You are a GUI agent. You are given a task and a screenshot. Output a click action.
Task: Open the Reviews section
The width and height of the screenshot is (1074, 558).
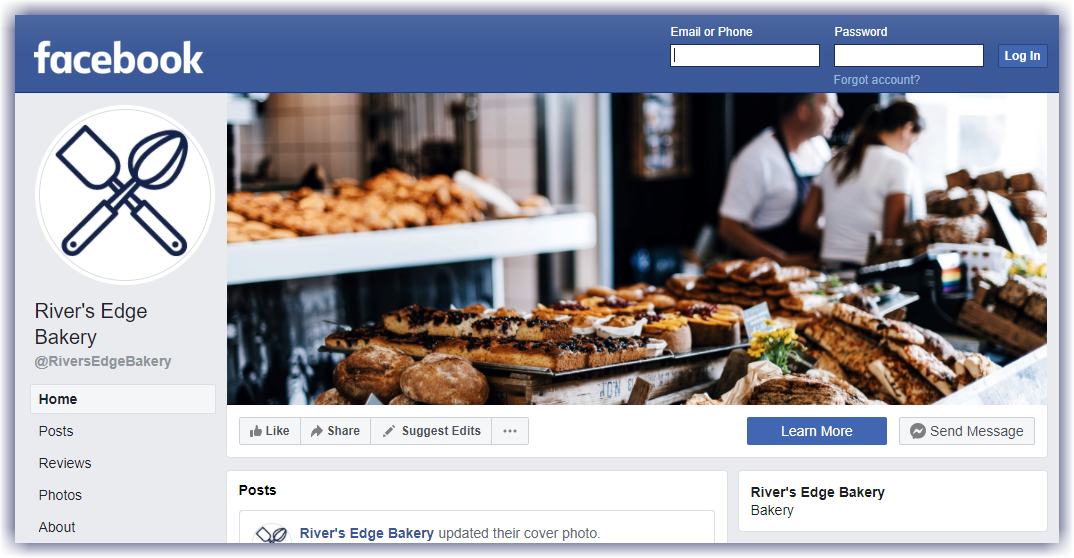(x=65, y=464)
